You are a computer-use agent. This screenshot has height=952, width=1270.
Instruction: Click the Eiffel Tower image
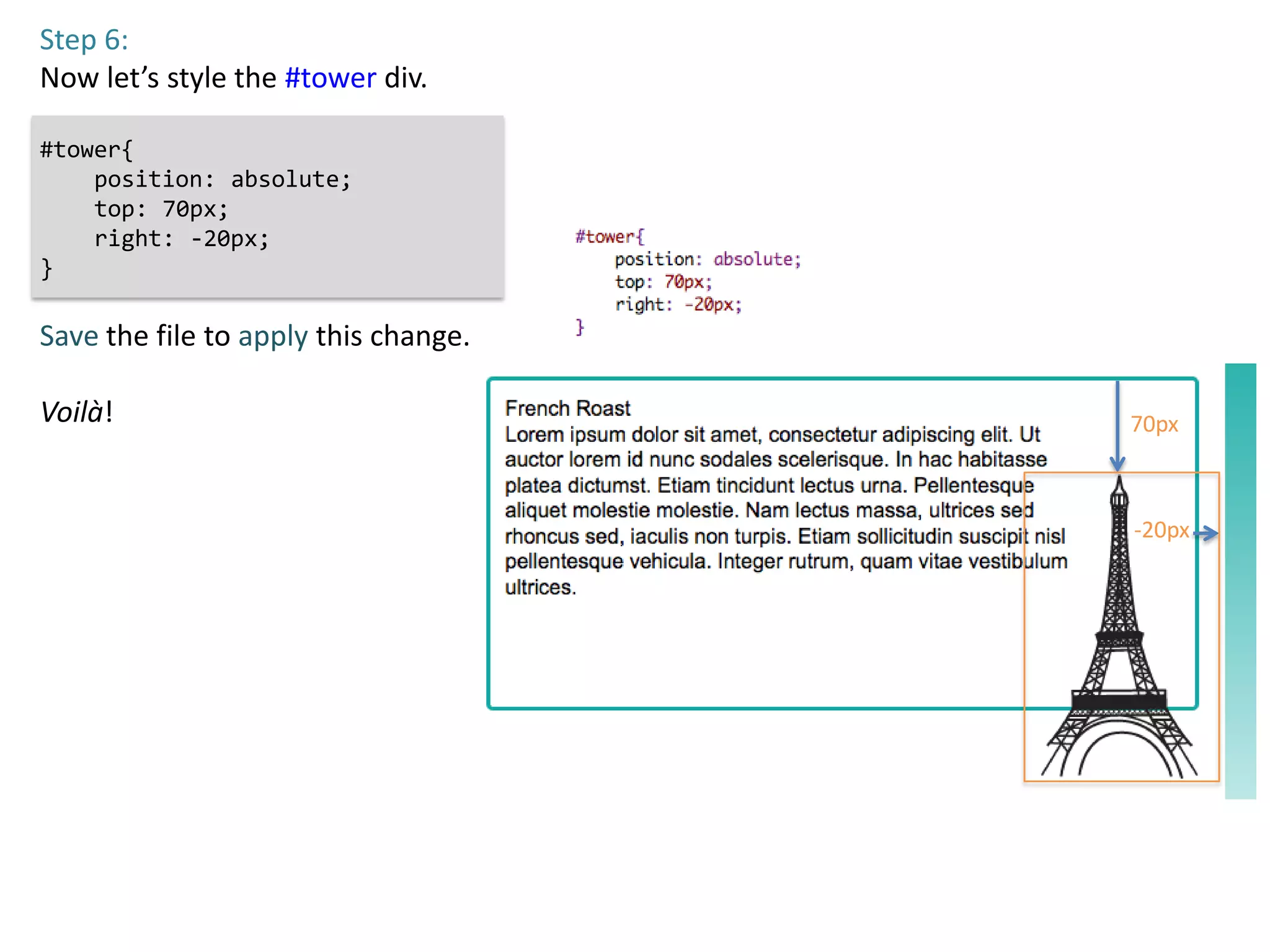click(x=1120, y=626)
